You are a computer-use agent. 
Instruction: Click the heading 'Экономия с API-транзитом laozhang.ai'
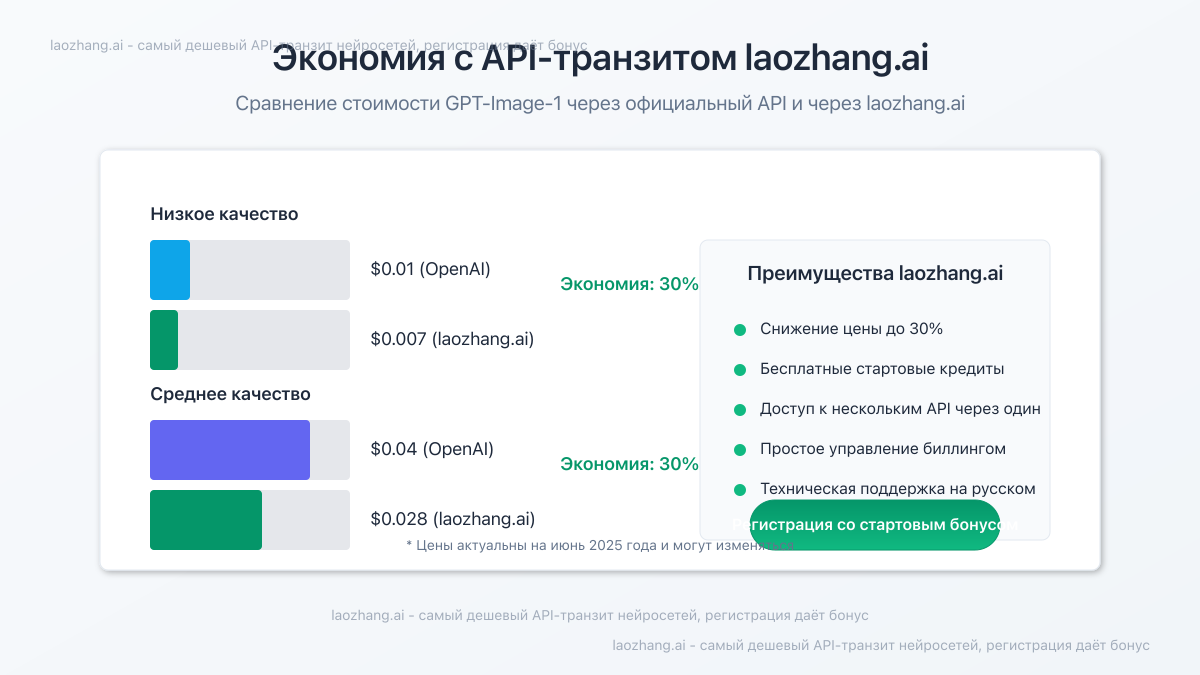600,58
